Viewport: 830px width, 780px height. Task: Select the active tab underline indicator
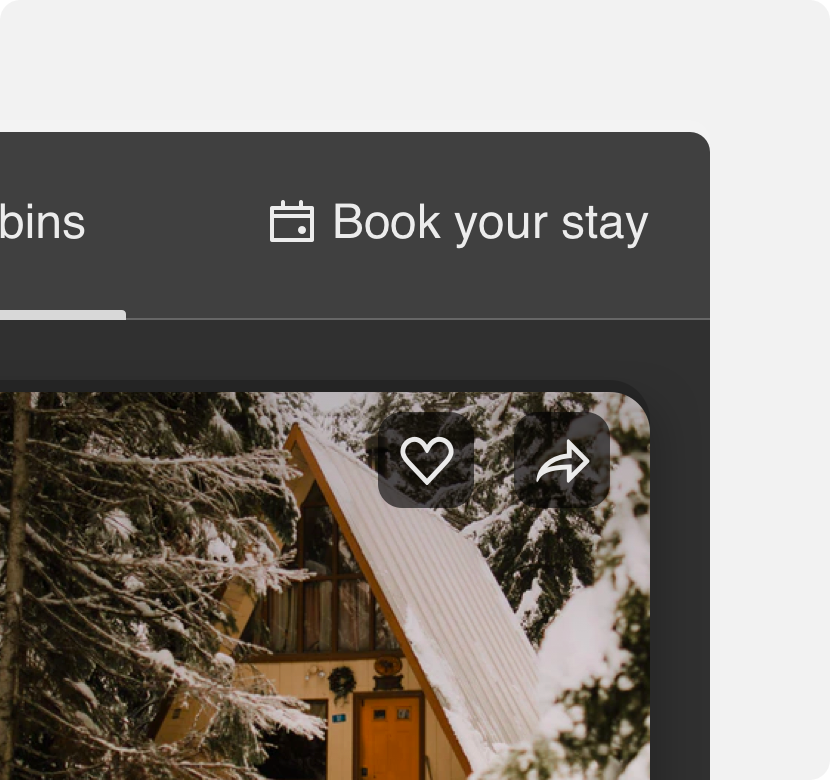[62, 315]
